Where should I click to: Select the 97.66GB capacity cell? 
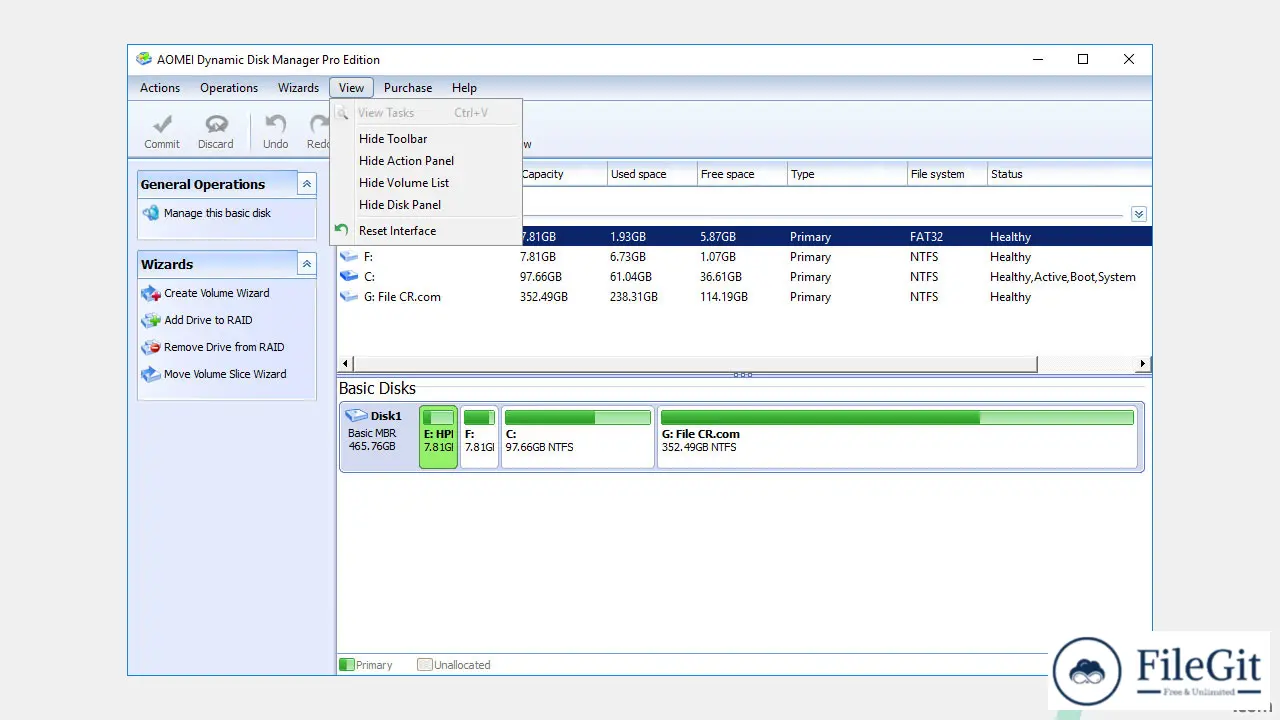pos(541,277)
